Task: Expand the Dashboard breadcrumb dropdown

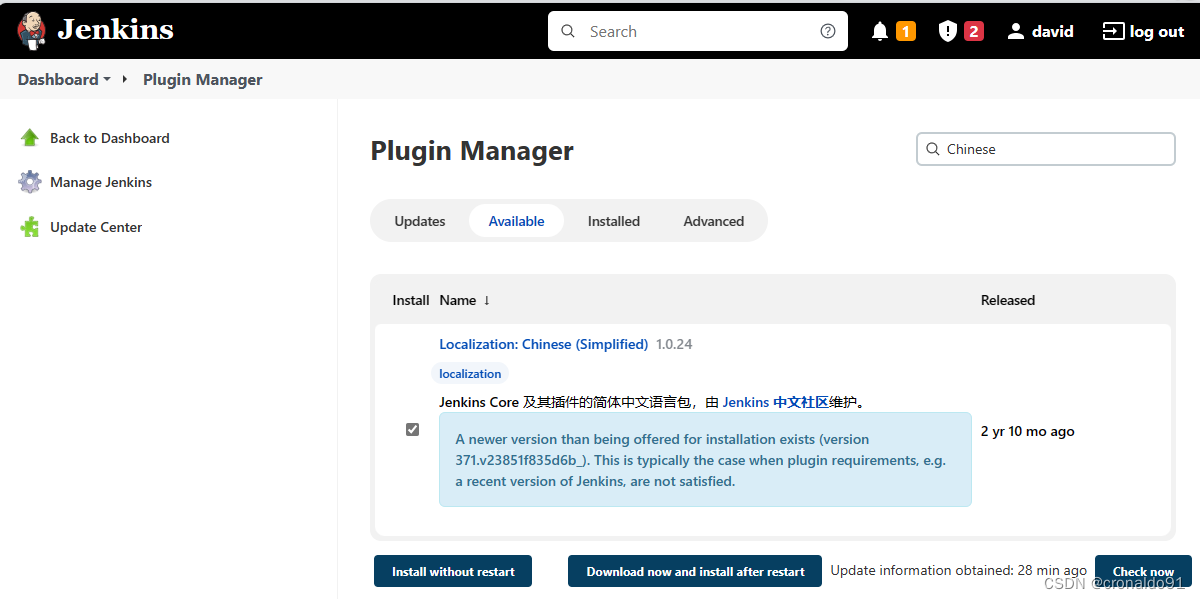Action: [107, 80]
